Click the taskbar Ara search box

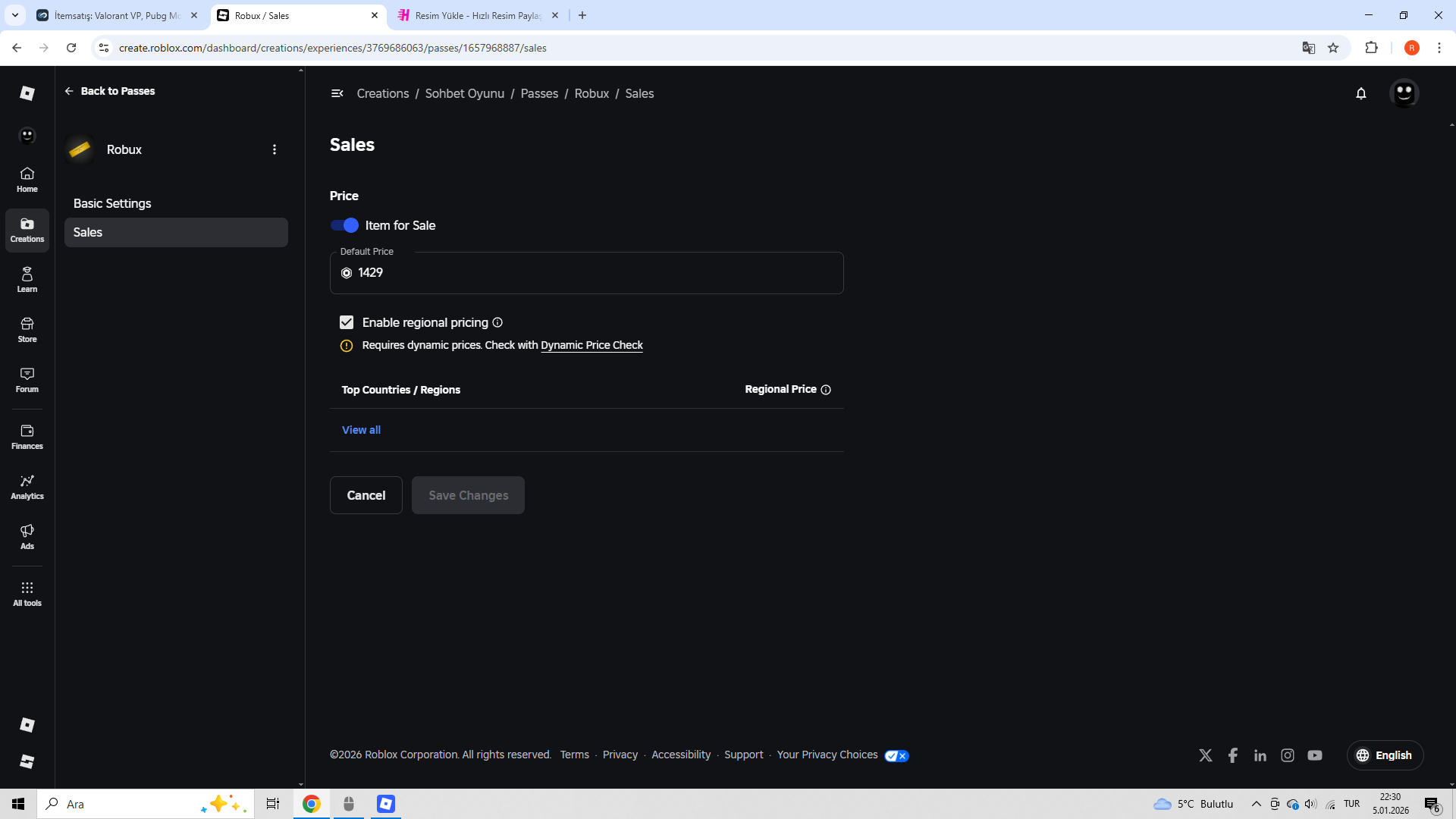[146, 804]
